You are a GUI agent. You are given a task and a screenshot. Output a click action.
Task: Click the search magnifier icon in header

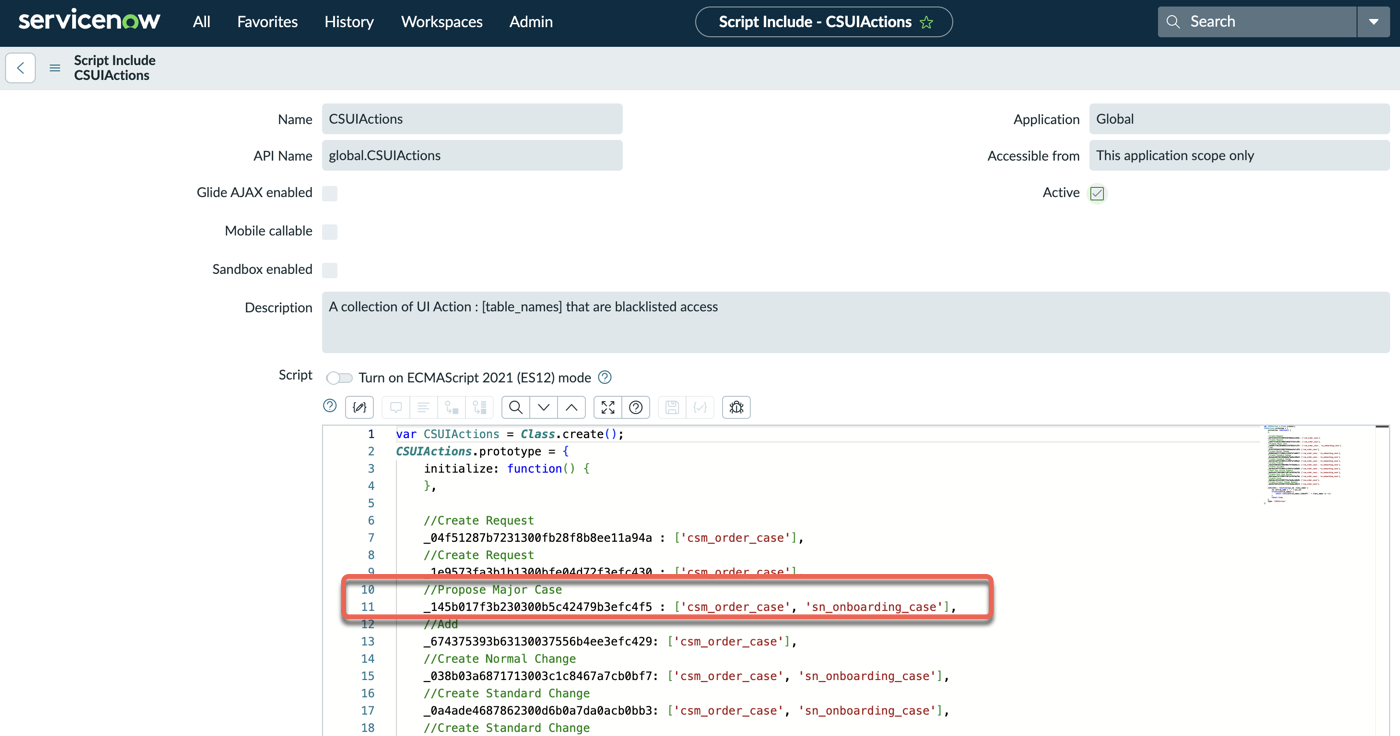tap(1174, 21)
